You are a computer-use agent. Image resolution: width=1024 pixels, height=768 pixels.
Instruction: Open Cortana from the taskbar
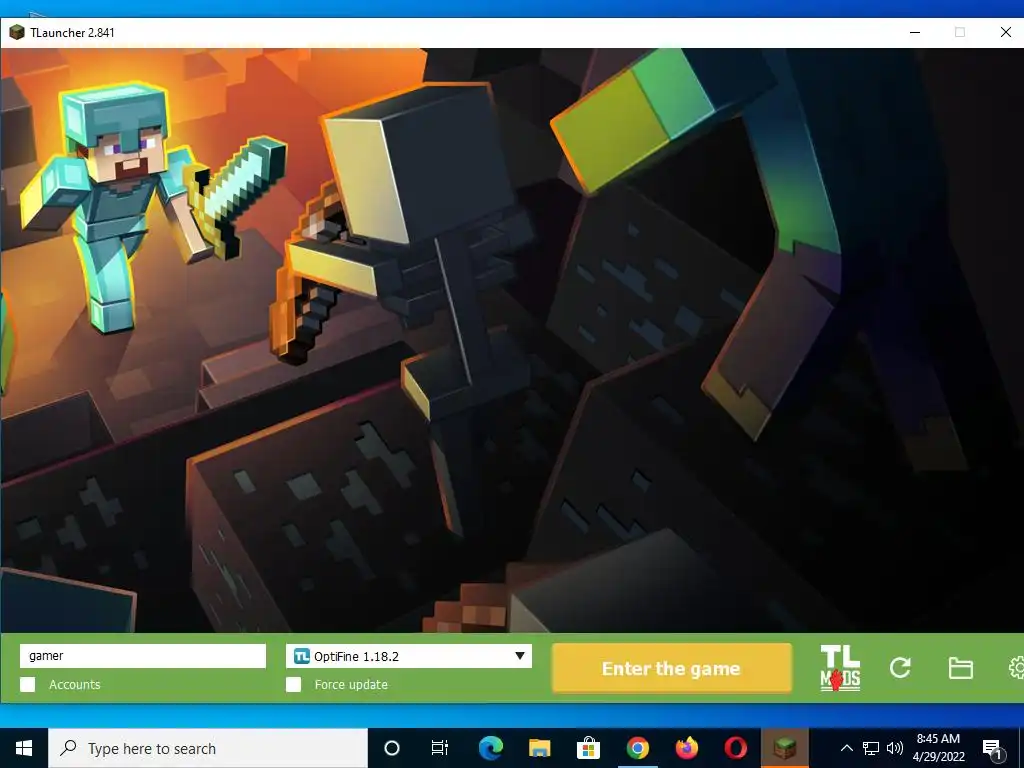pos(392,748)
